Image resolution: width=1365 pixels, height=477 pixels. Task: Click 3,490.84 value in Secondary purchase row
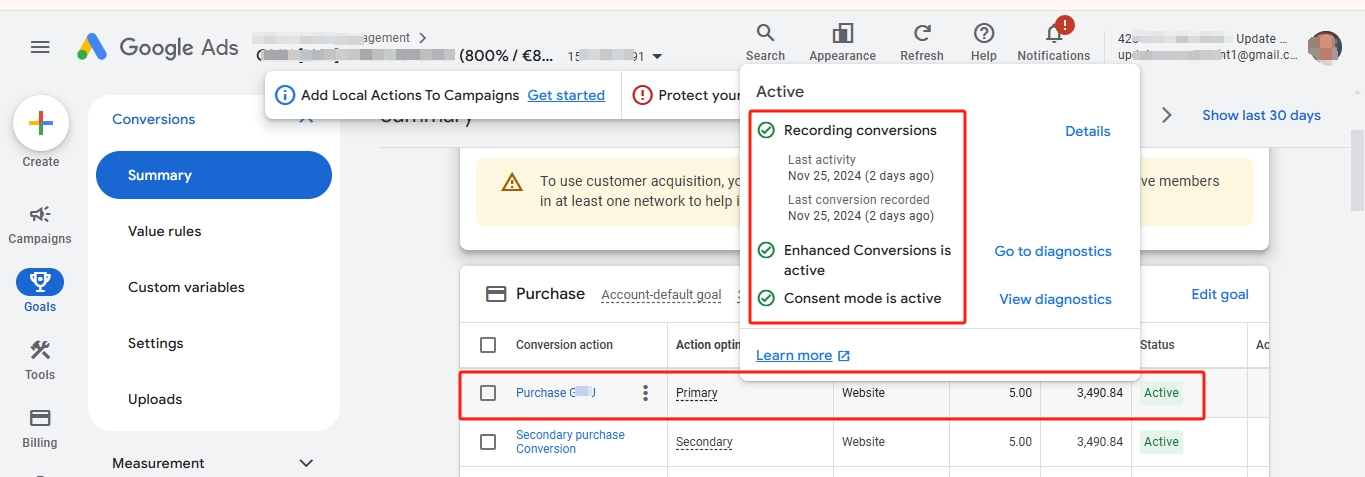[x=1100, y=442]
